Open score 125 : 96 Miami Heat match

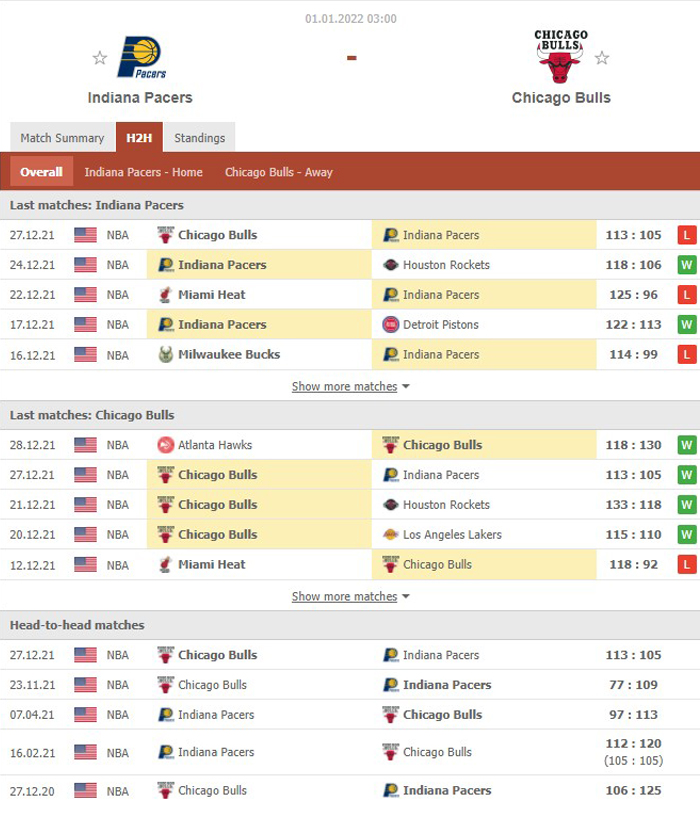pyautogui.click(x=634, y=295)
